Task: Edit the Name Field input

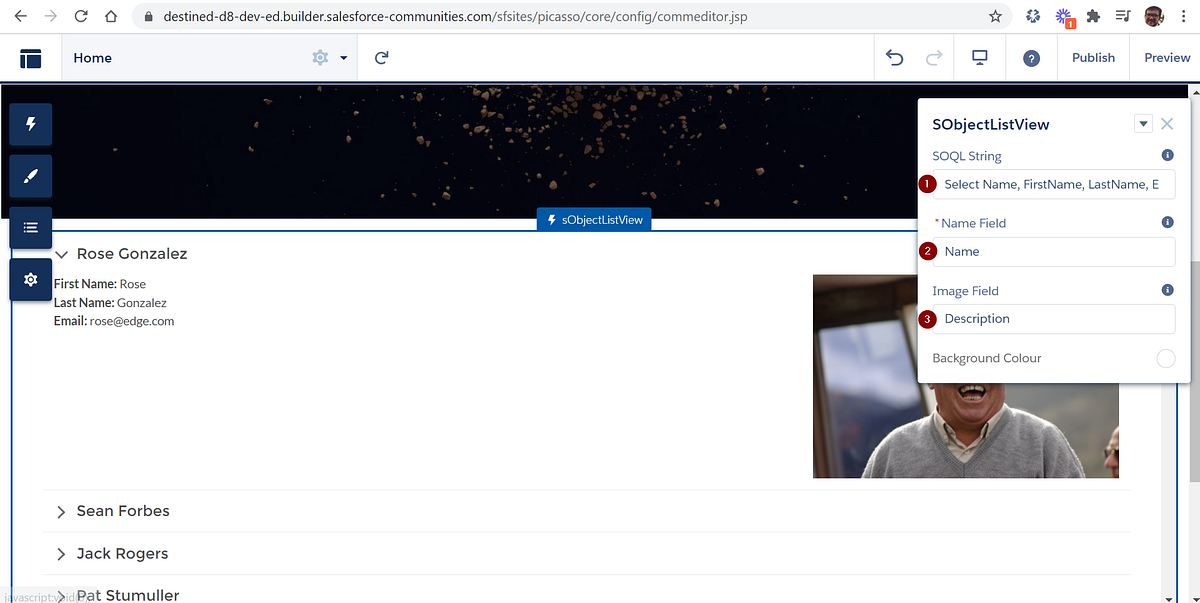Action: click(1054, 251)
